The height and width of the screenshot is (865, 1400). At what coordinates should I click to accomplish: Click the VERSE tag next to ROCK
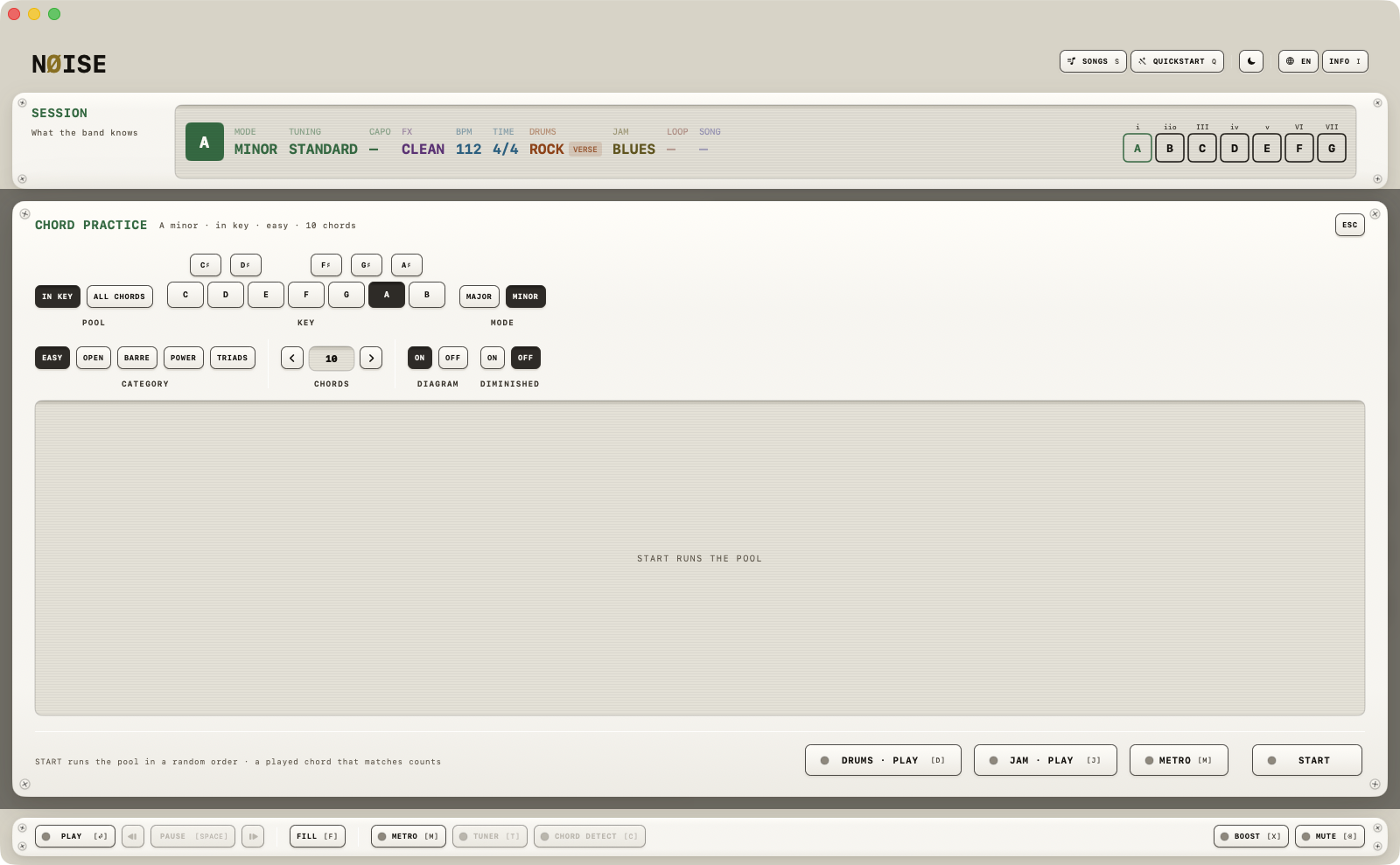click(x=585, y=150)
